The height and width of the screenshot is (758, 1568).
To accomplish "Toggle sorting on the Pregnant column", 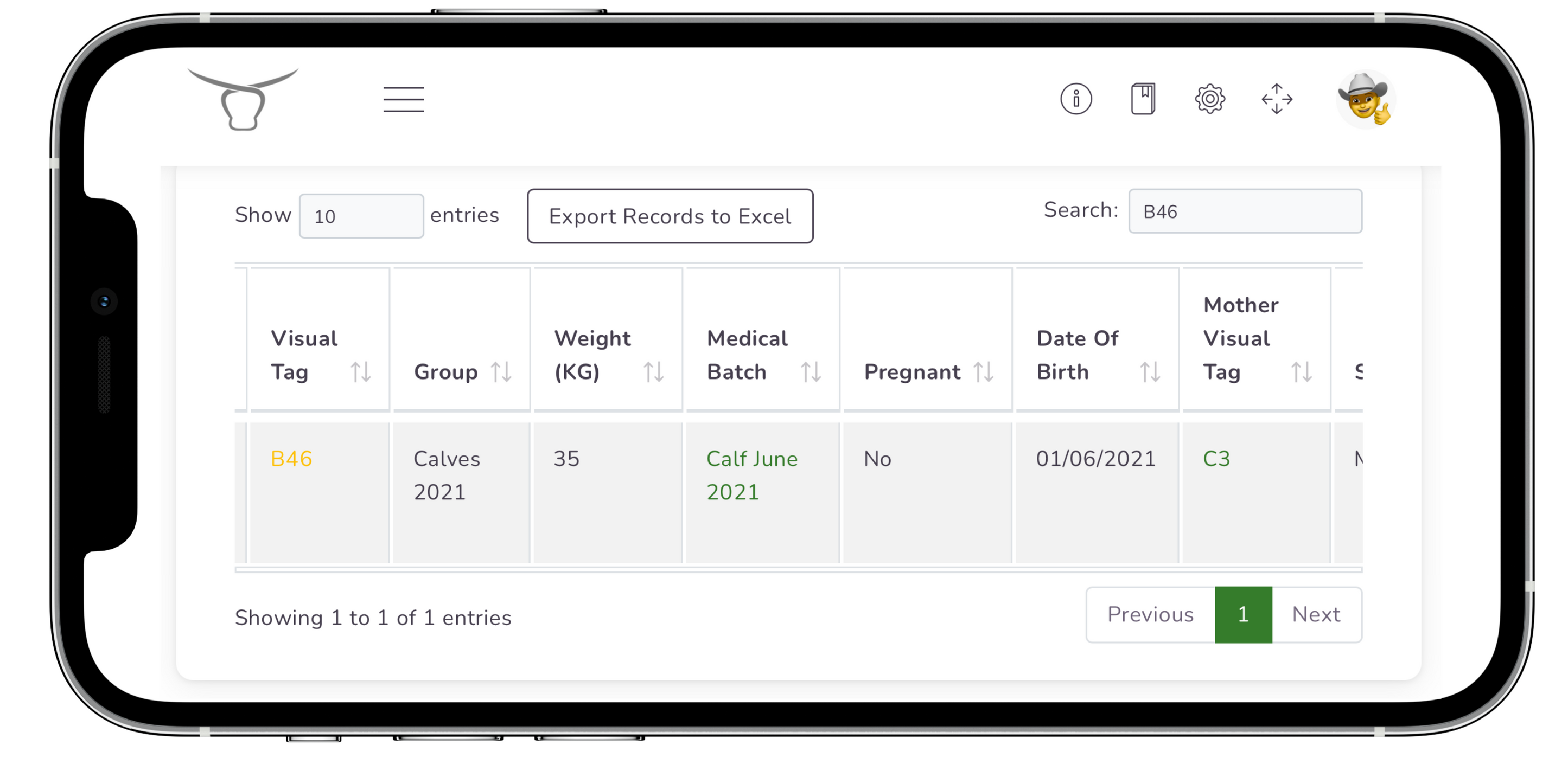I will pyautogui.click(x=984, y=372).
